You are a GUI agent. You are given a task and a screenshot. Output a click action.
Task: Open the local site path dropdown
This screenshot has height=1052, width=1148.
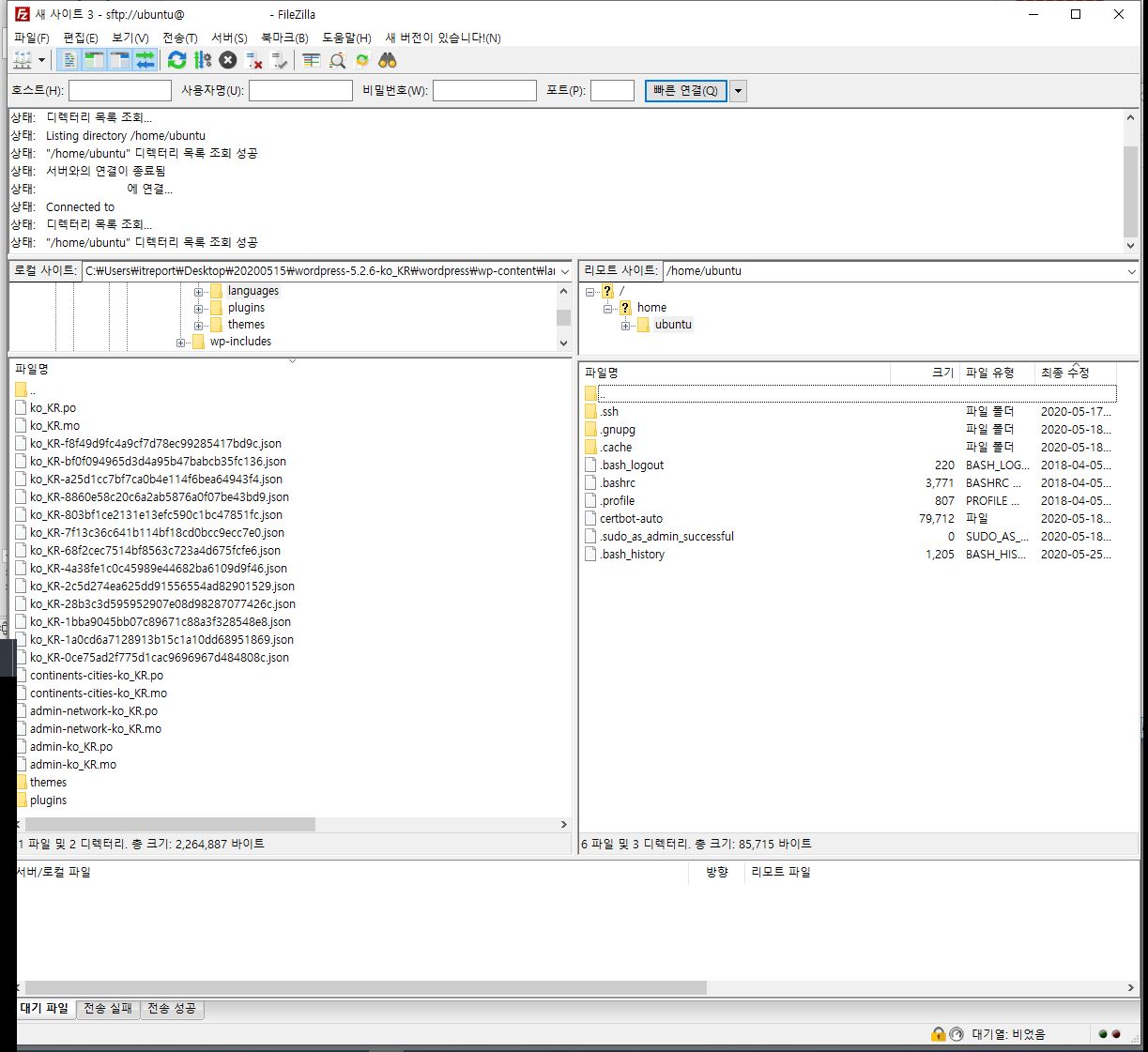565,271
